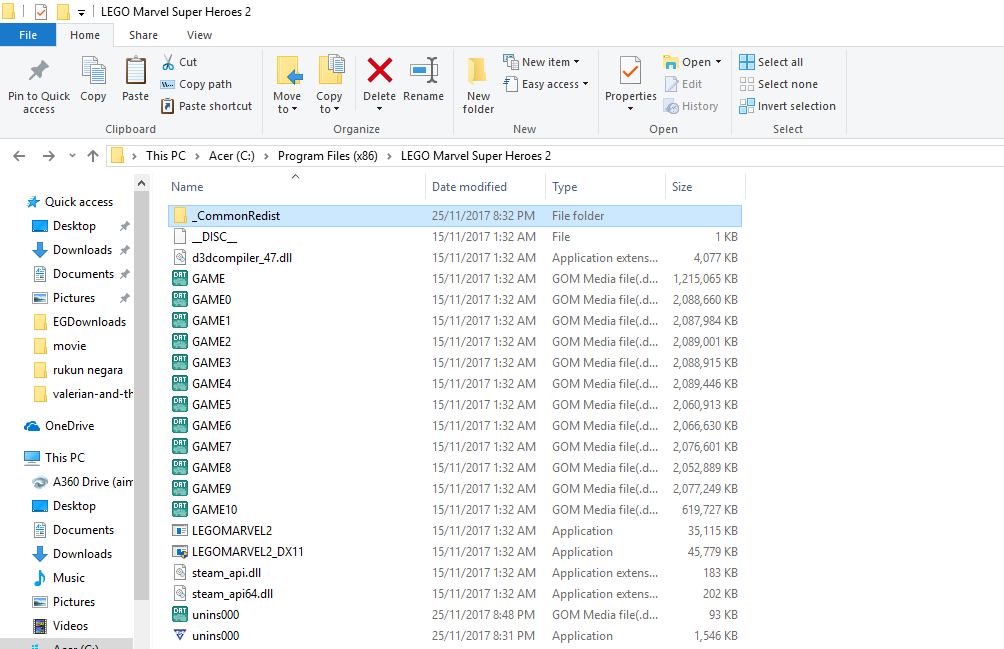Open Music under This PC
This screenshot has height=649, width=1004.
[59, 578]
